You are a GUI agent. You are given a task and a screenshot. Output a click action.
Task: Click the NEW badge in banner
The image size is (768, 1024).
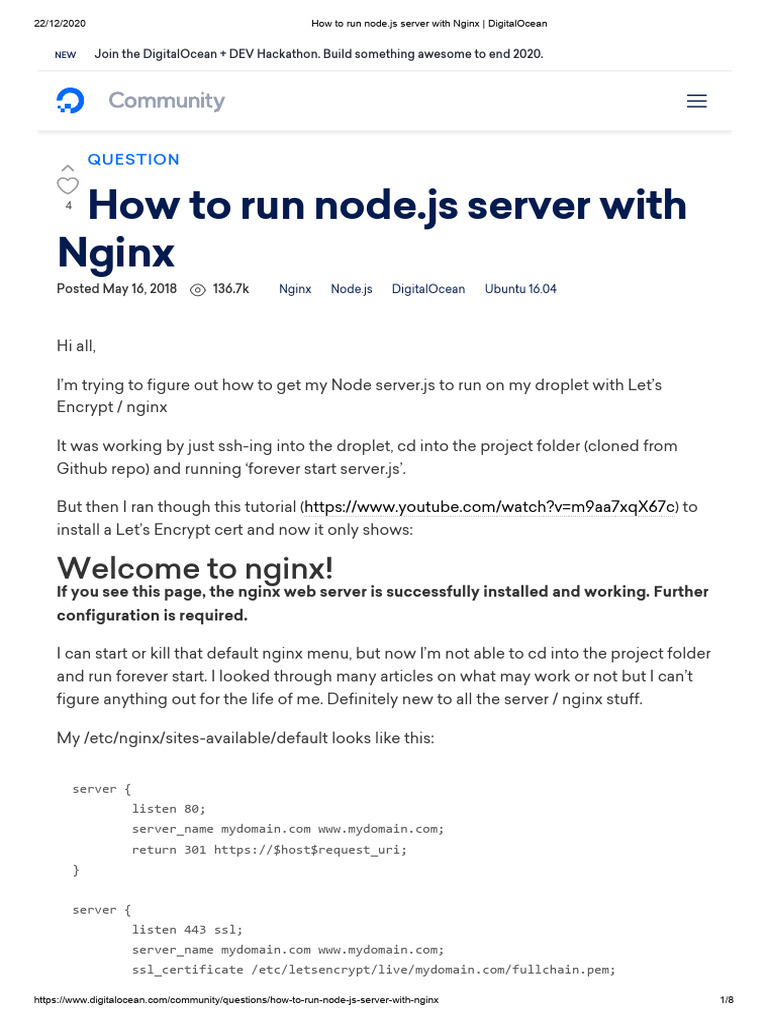65,55
